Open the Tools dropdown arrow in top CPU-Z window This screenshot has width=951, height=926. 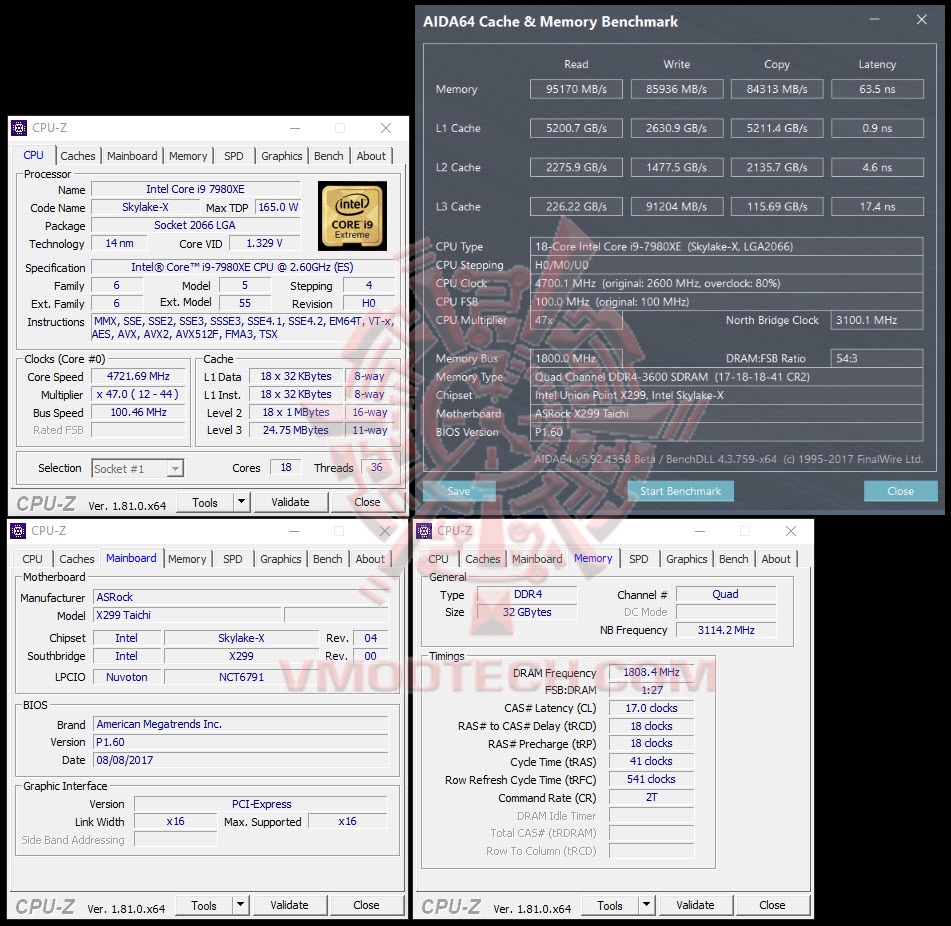click(242, 502)
